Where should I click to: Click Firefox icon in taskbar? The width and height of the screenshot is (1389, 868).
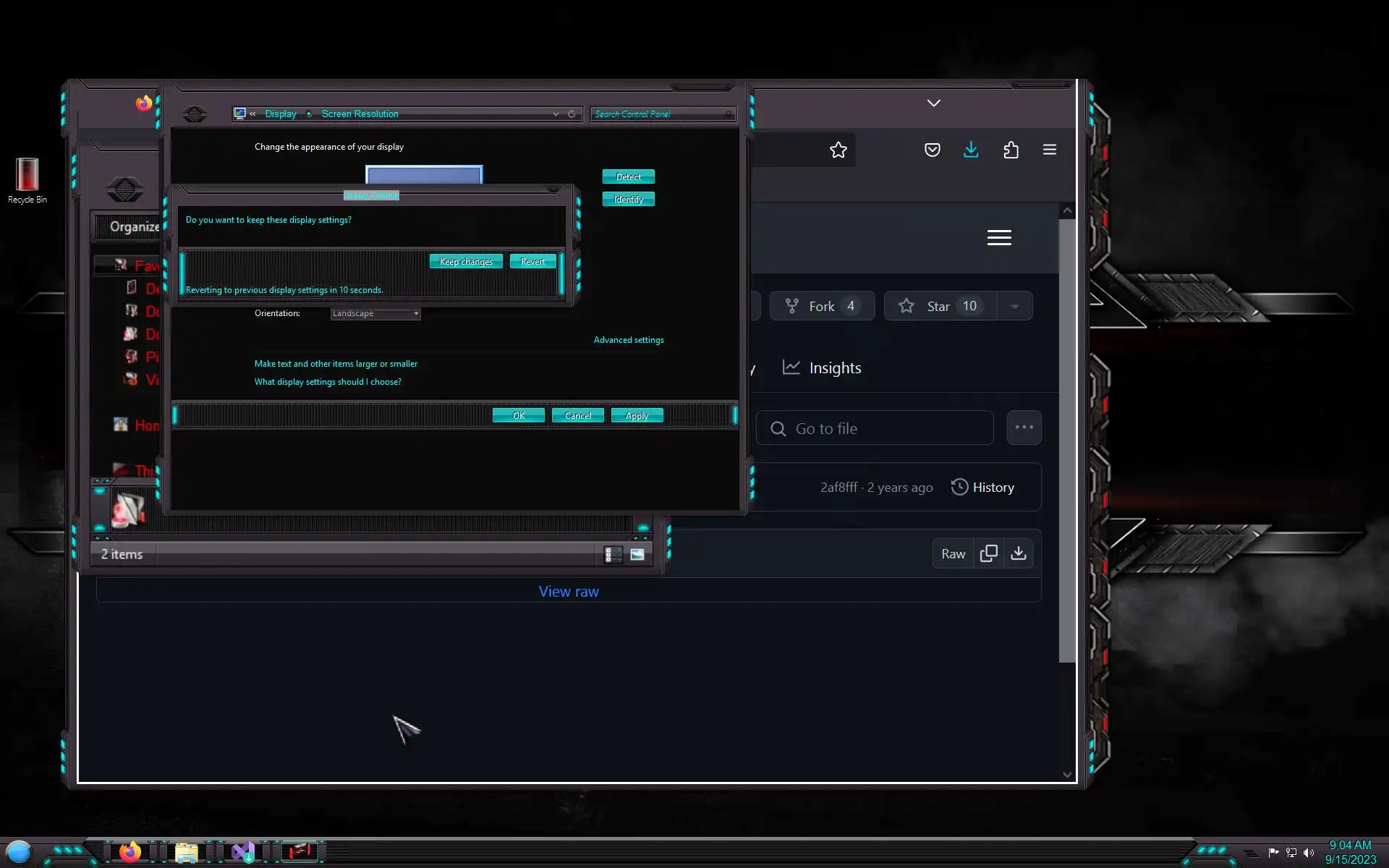click(130, 852)
